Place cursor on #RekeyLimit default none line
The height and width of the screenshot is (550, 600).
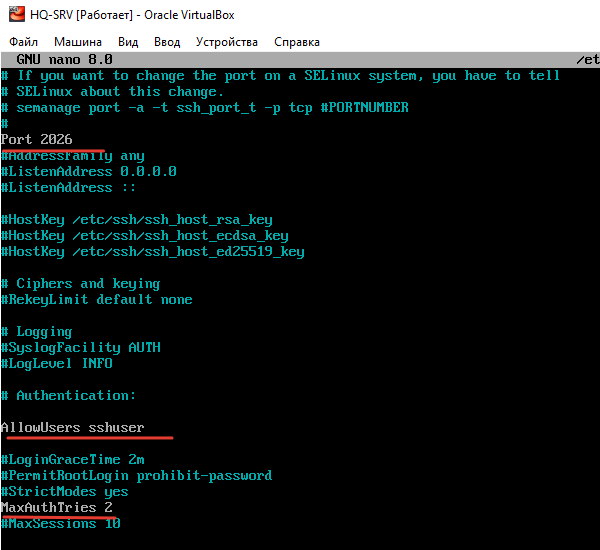[x=96, y=299]
